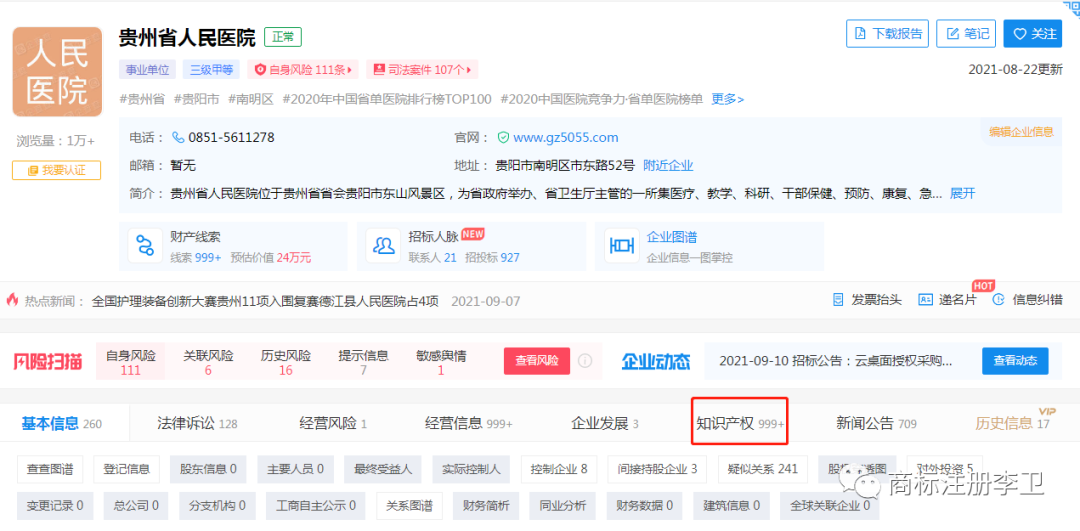This screenshot has height=531, width=1080.
Task: Select 敏感舆情 1 in risk scan
Action: pos(441,362)
